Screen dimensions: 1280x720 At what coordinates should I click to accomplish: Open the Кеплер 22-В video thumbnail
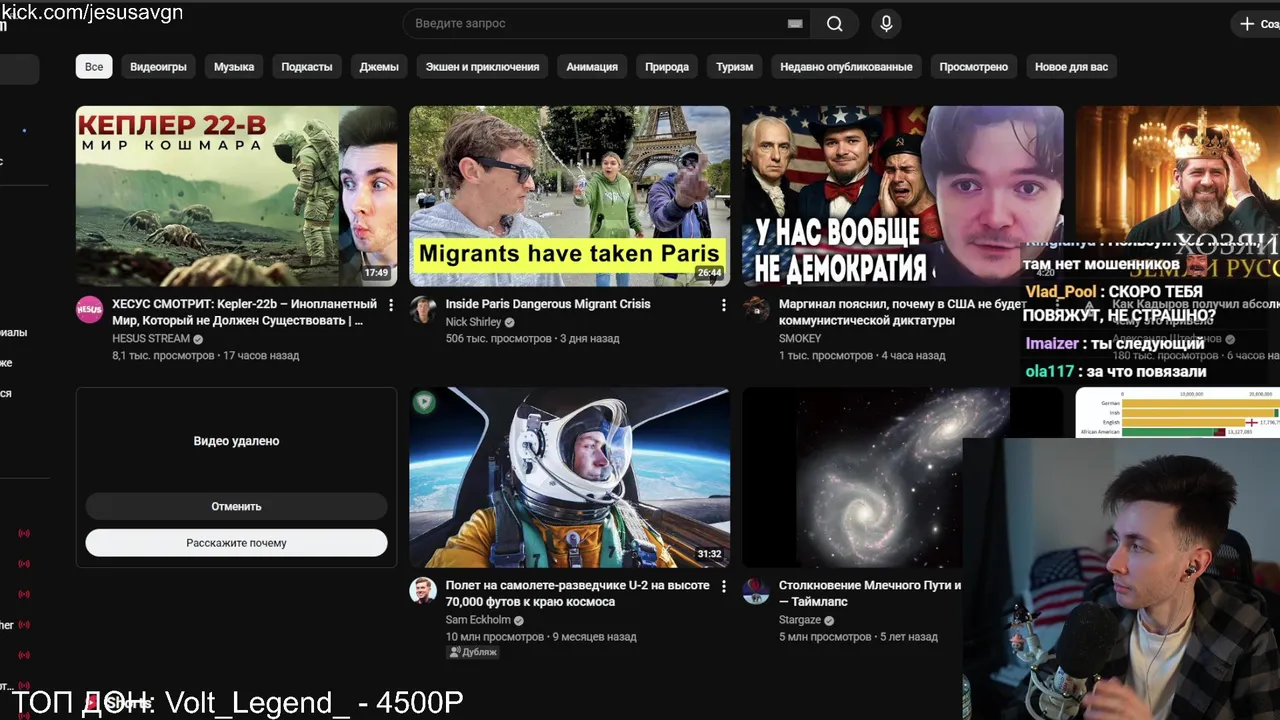(236, 196)
